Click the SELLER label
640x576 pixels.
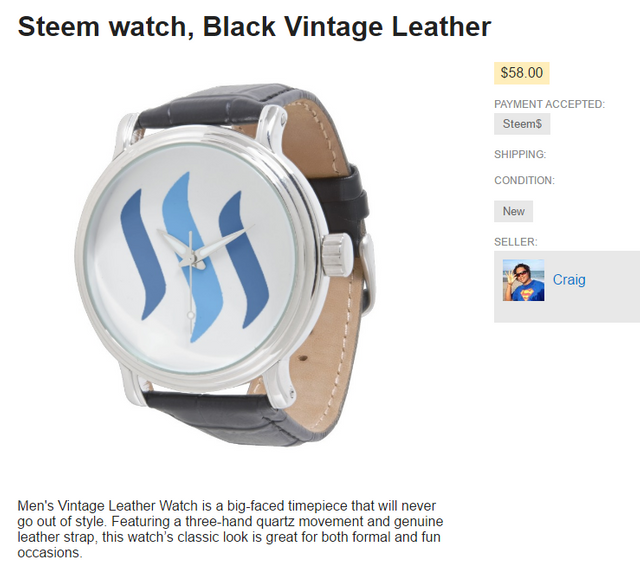click(x=516, y=242)
